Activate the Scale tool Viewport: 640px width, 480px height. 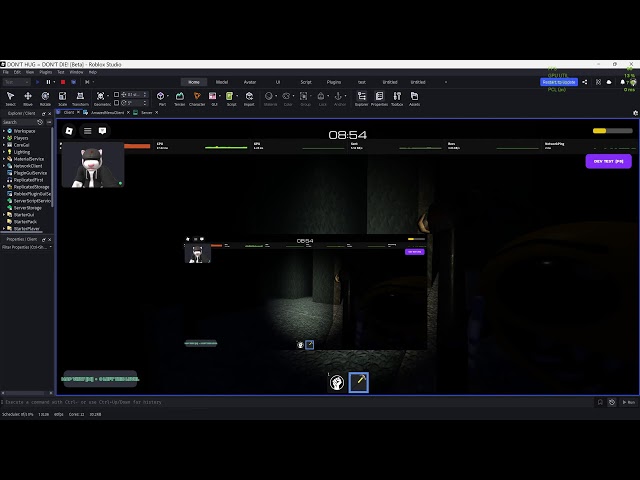point(62,98)
